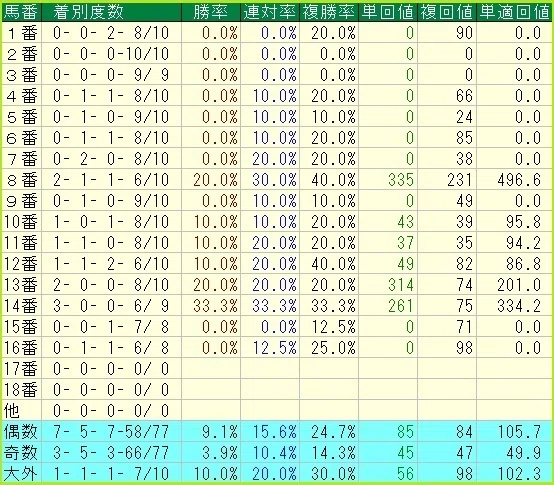Viewport: 554px width, 485px height.
Task: Click record 3- 5- 3-66/77
Action: tap(111, 453)
